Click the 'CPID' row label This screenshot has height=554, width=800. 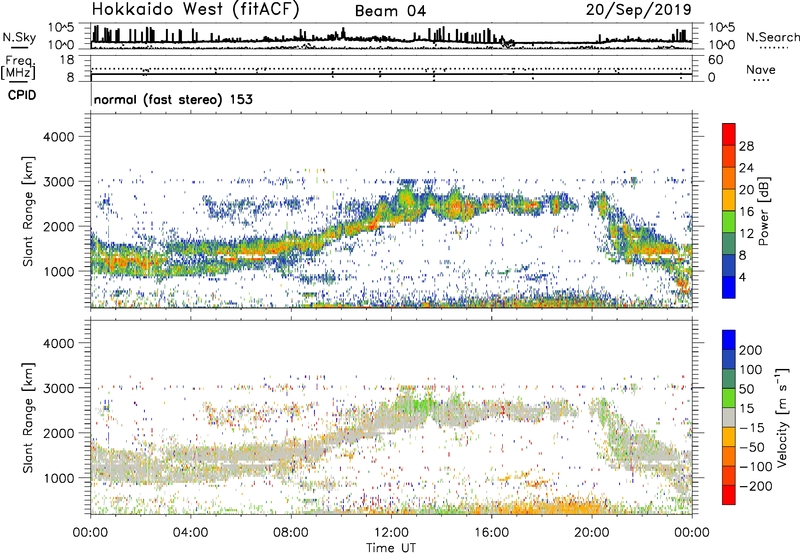pyautogui.click(x=22, y=95)
